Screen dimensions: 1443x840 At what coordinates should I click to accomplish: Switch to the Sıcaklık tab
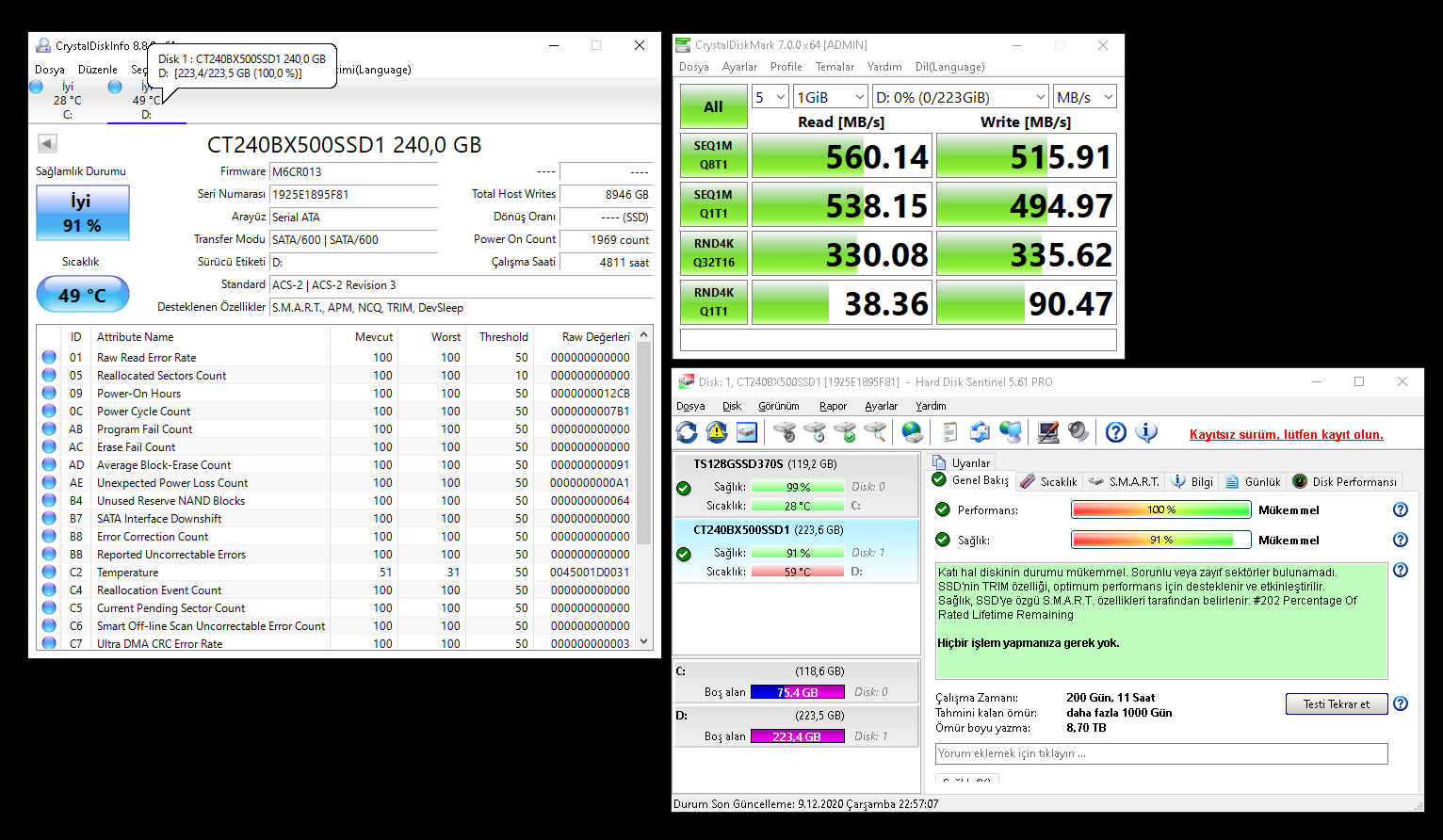[1048, 481]
